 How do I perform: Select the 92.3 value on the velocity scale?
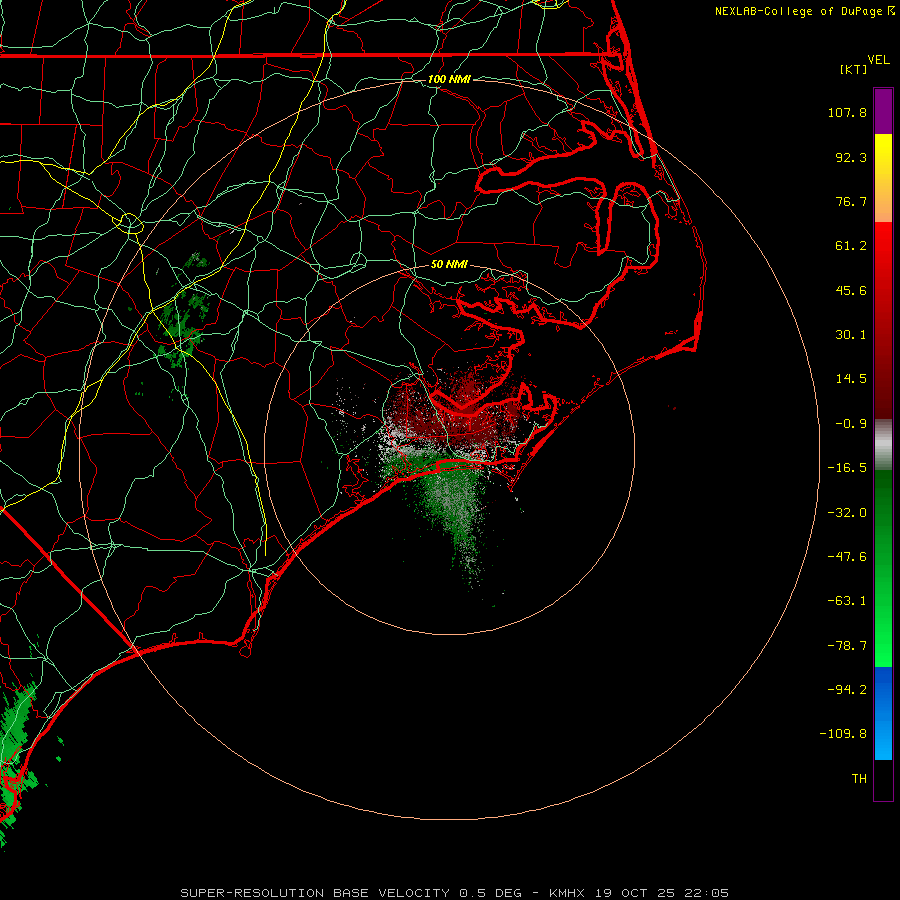pyautogui.click(x=851, y=157)
